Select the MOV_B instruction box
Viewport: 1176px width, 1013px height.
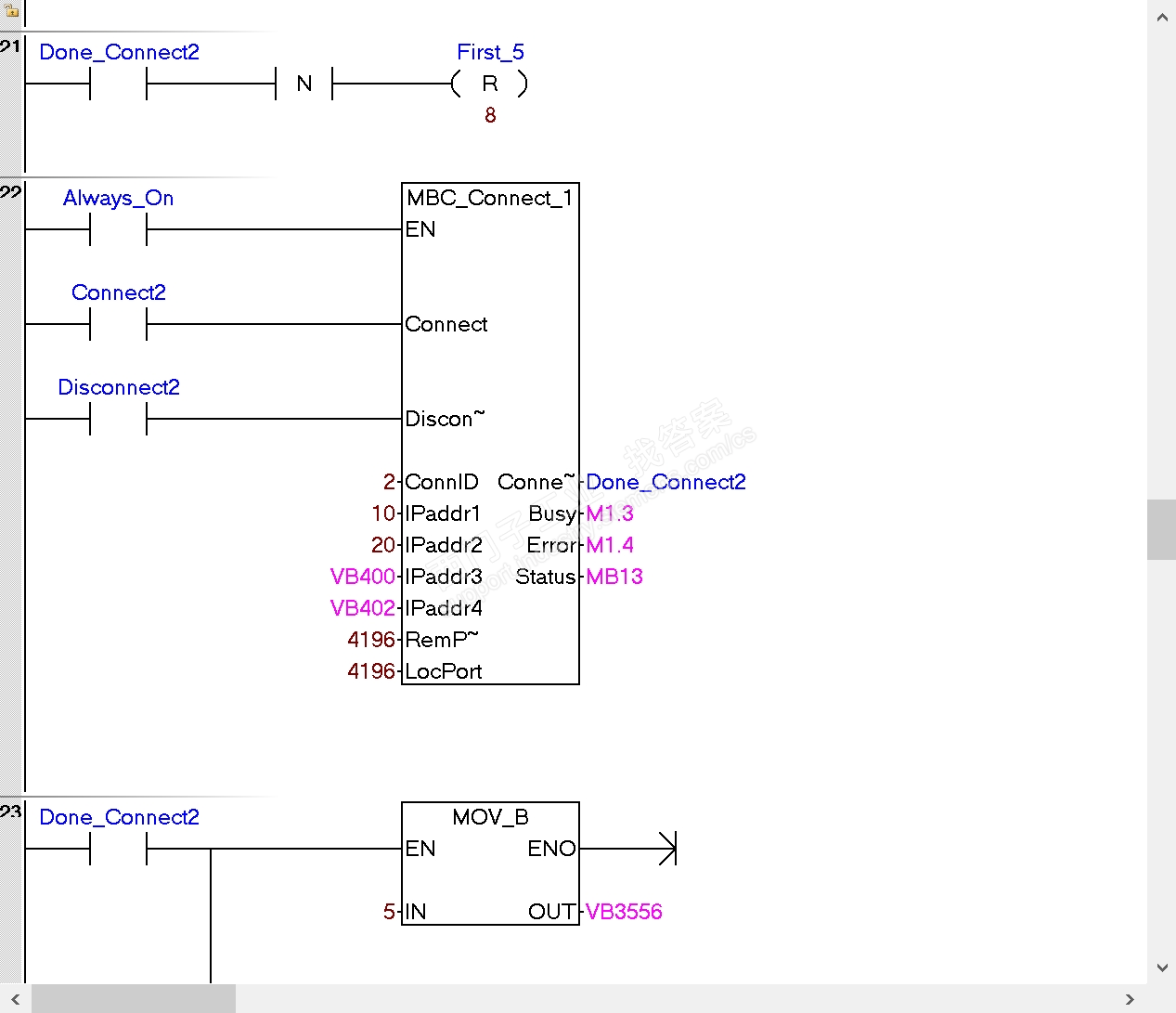coord(490,864)
